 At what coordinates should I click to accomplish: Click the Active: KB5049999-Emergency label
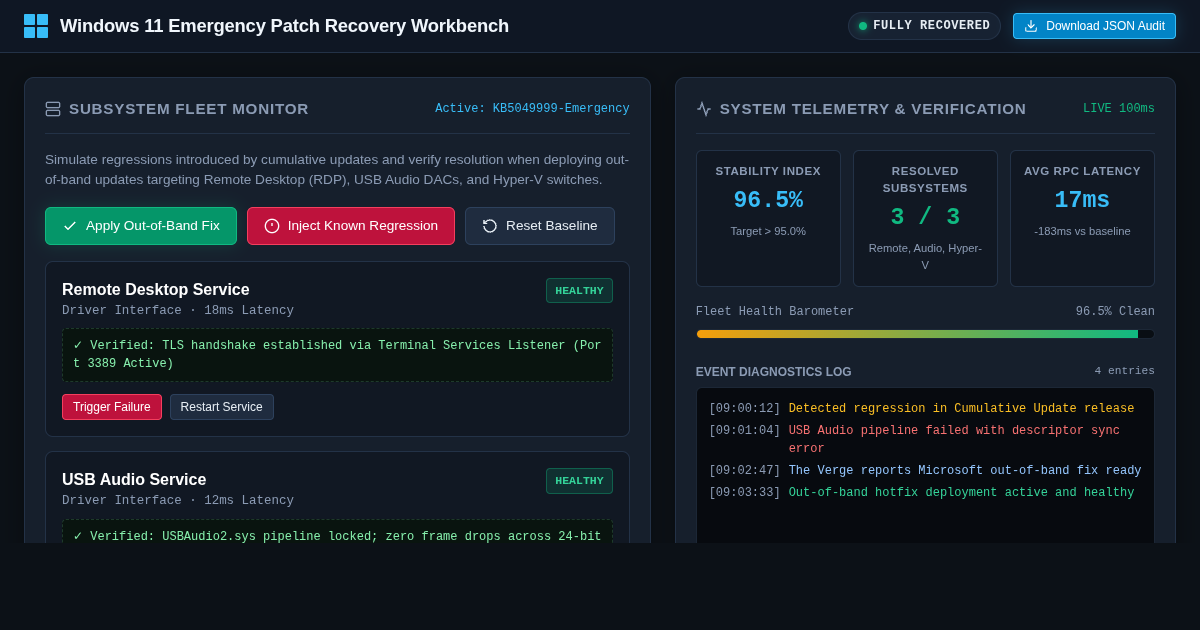[532, 109]
